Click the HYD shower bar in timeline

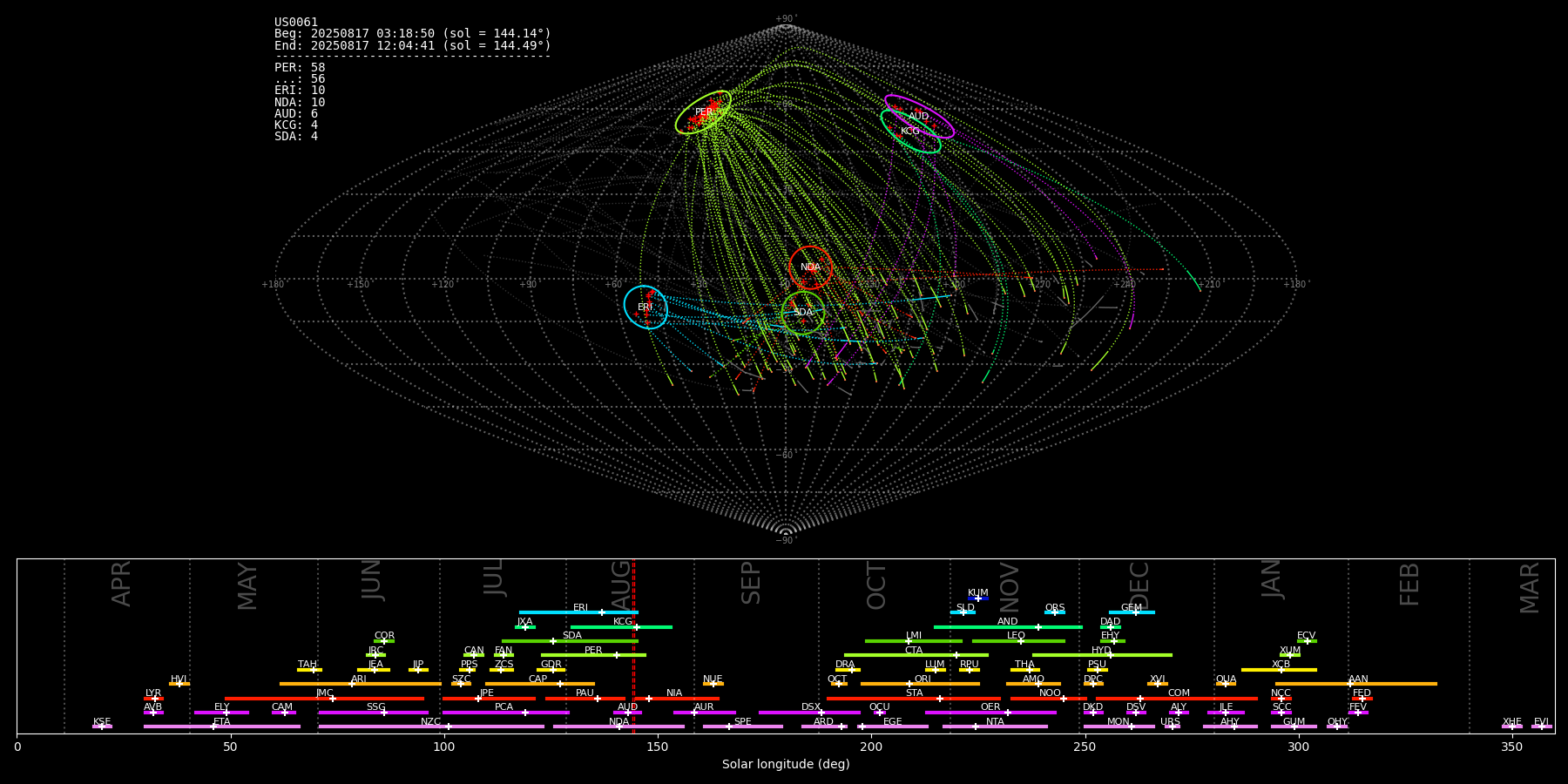[1102, 655]
